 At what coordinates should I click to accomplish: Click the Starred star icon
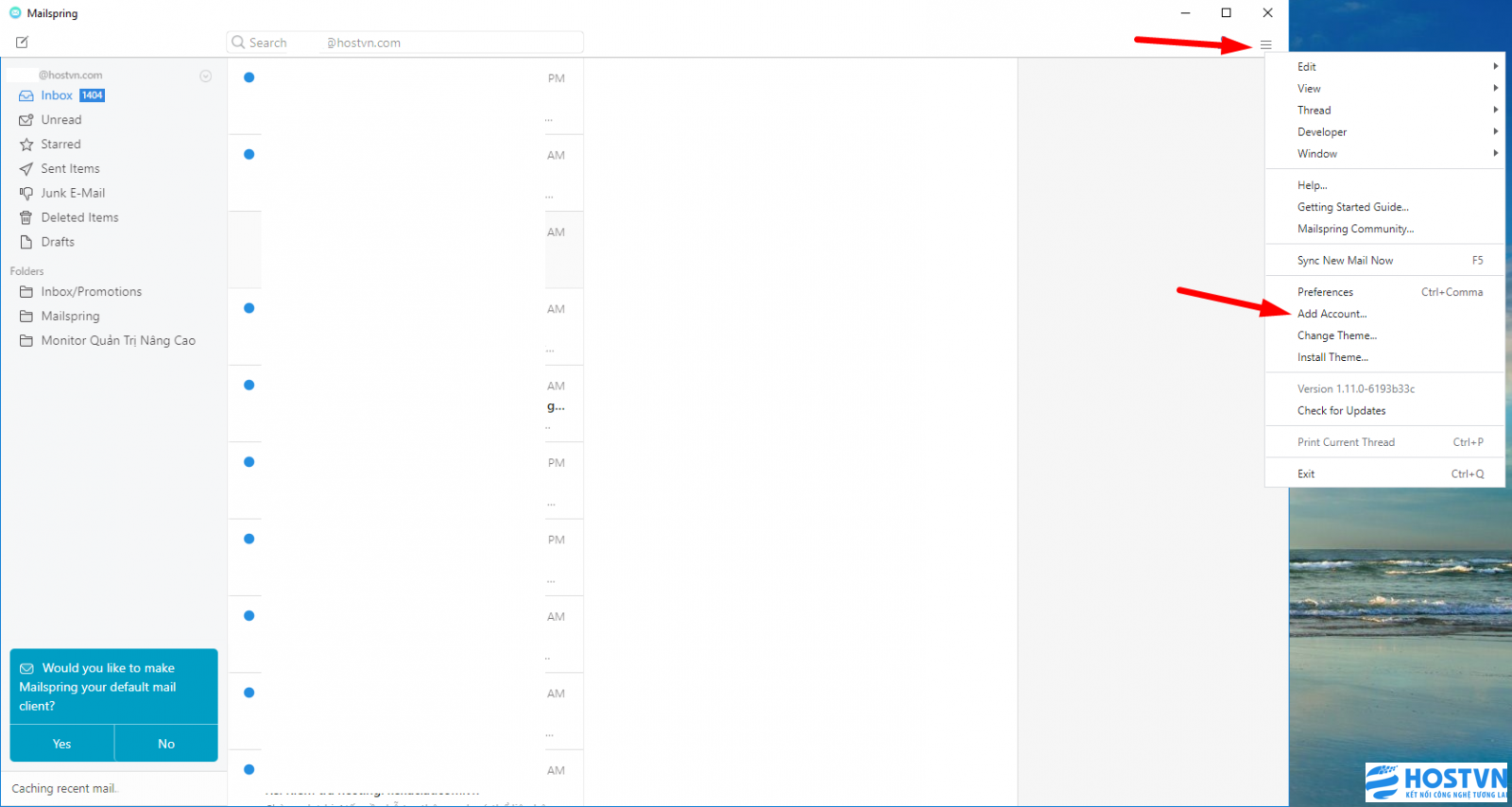click(x=26, y=145)
